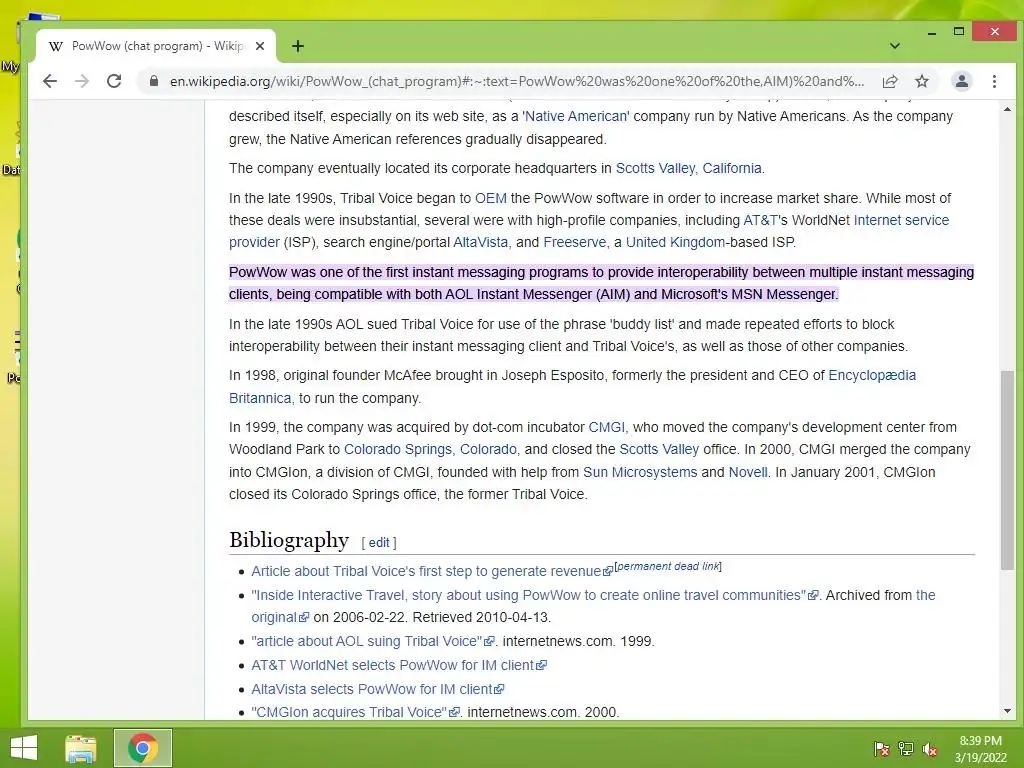
Task: Click the address bar URL
Action: point(517,81)
